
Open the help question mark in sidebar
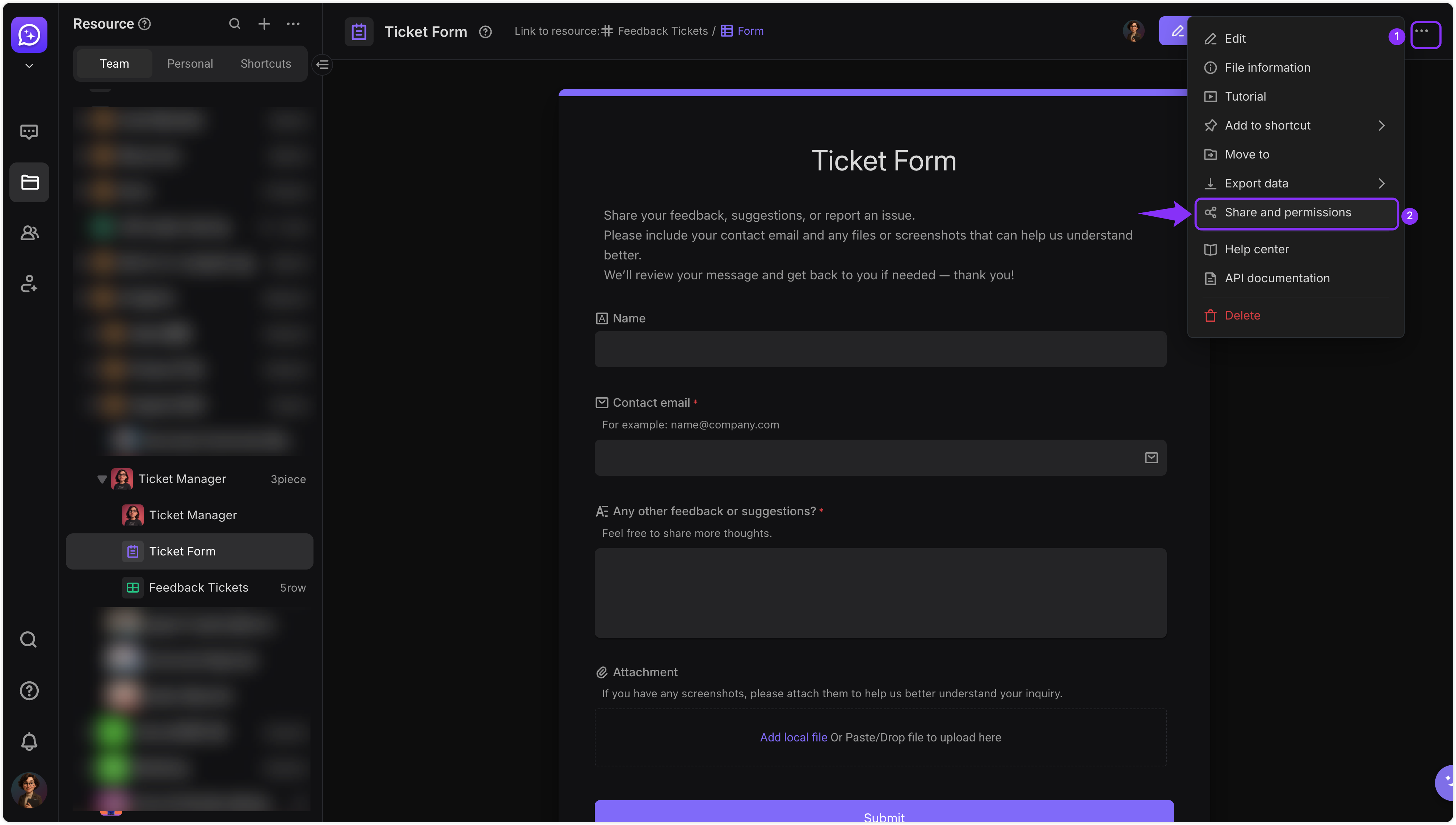[x=29, y=691]
